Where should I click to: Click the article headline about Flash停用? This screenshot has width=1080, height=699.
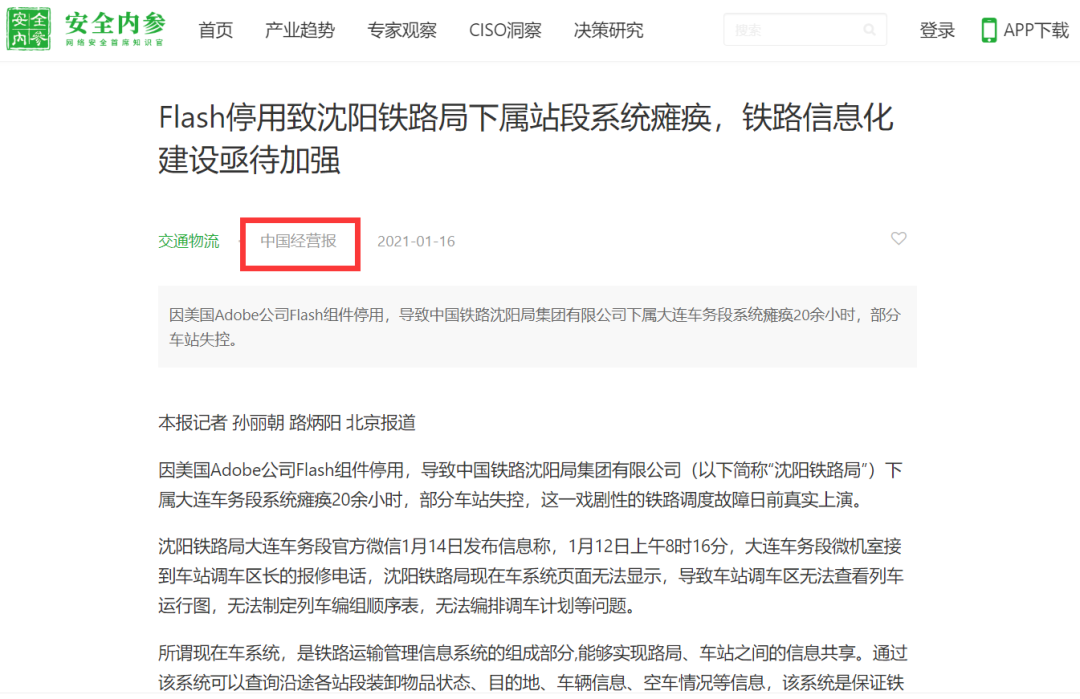point(526,138)
